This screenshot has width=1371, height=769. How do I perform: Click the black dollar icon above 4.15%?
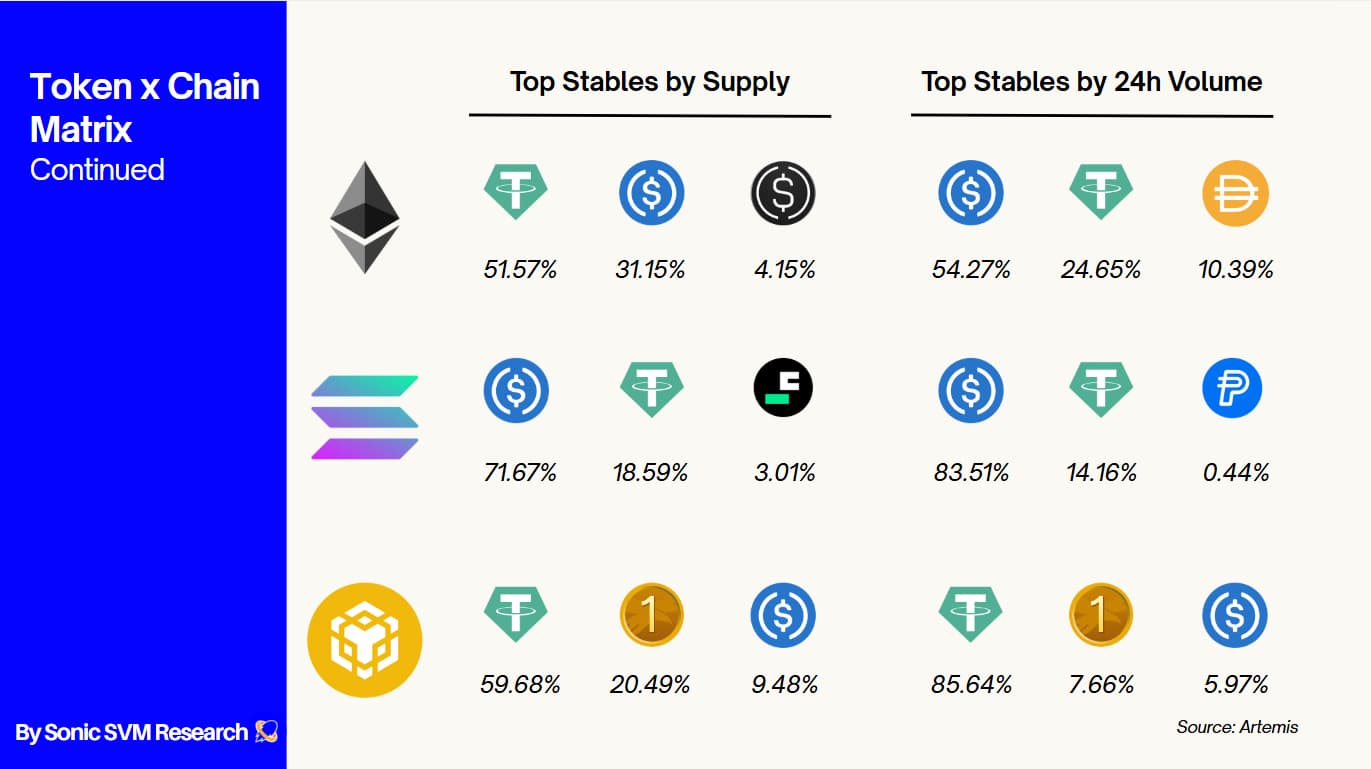783,191
